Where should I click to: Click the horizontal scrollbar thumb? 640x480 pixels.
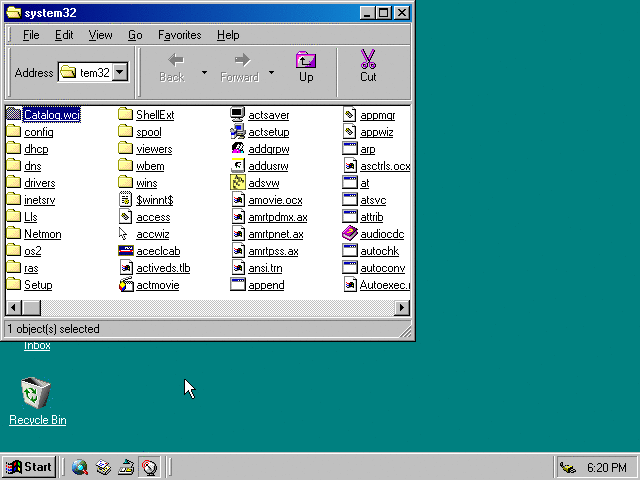[x=31, y=307]
